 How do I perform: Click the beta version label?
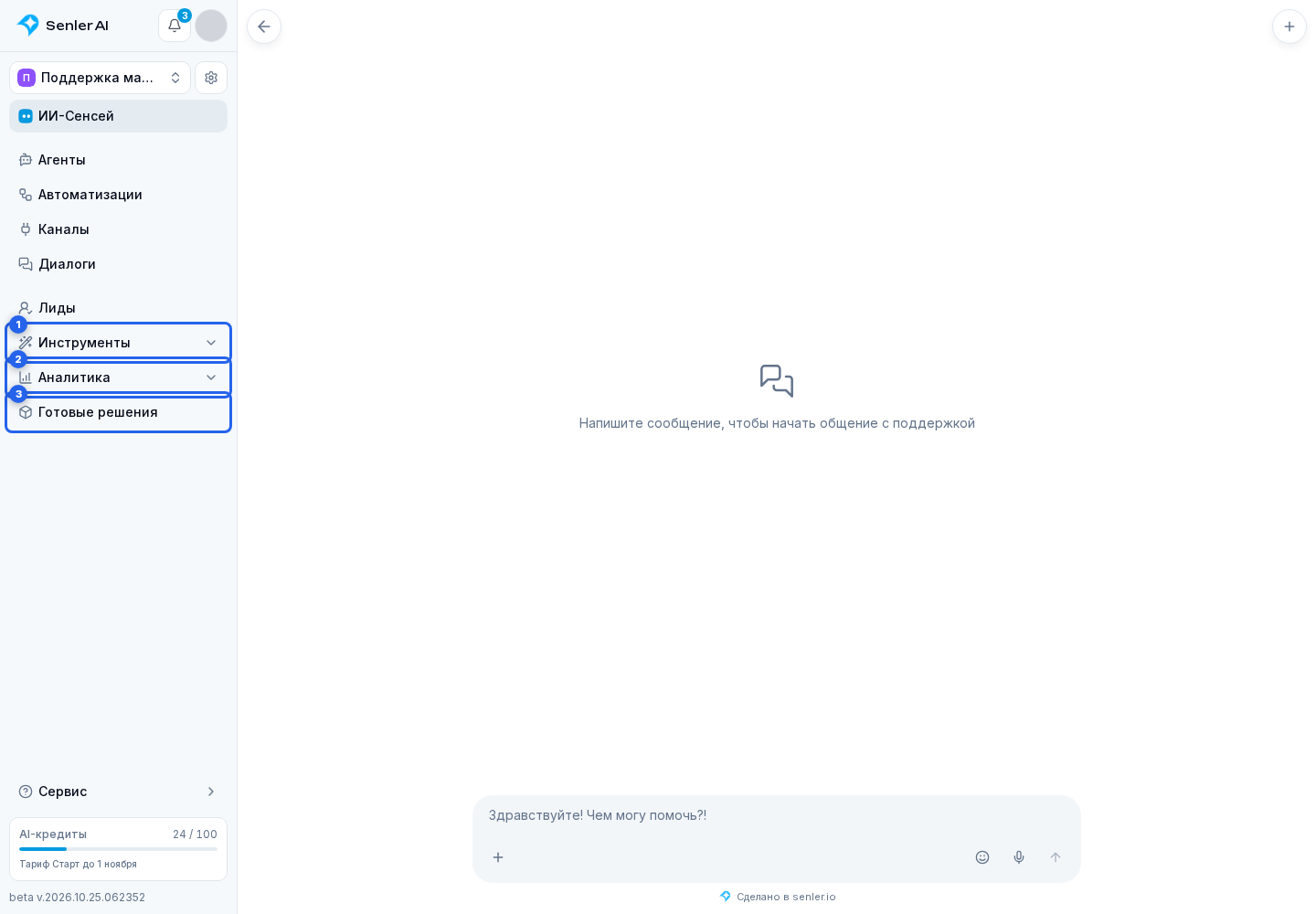coord(77,898)
